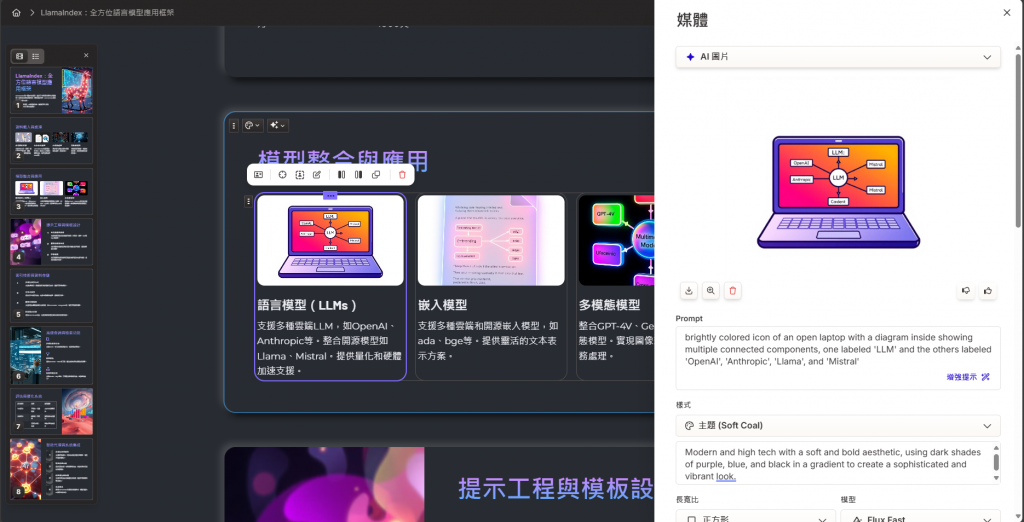This screenshot has width=1024, height=522.
Task: Open slide 8 thumbnail
Action: [x=52, y=469]
